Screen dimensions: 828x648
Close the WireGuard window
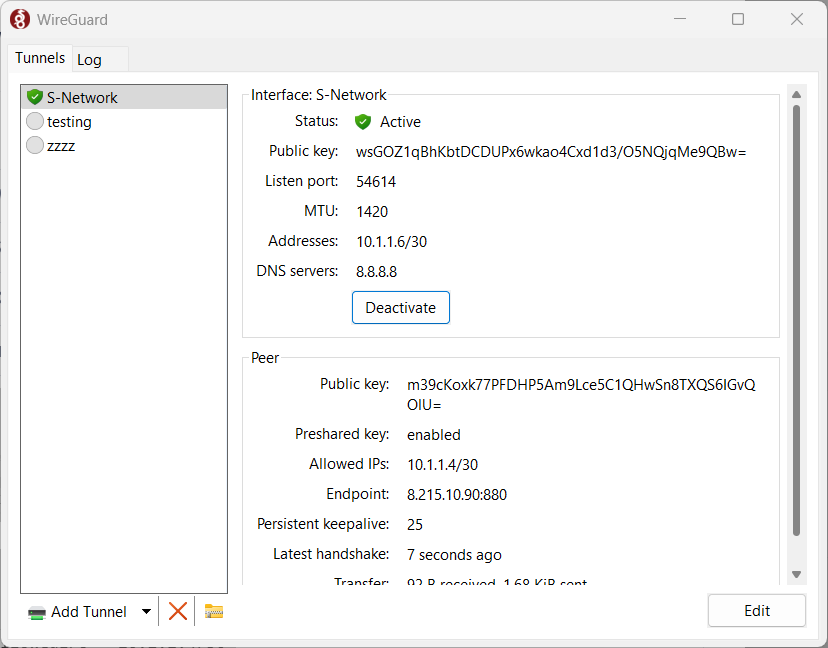pyautogui.click(x=796, y=19)
